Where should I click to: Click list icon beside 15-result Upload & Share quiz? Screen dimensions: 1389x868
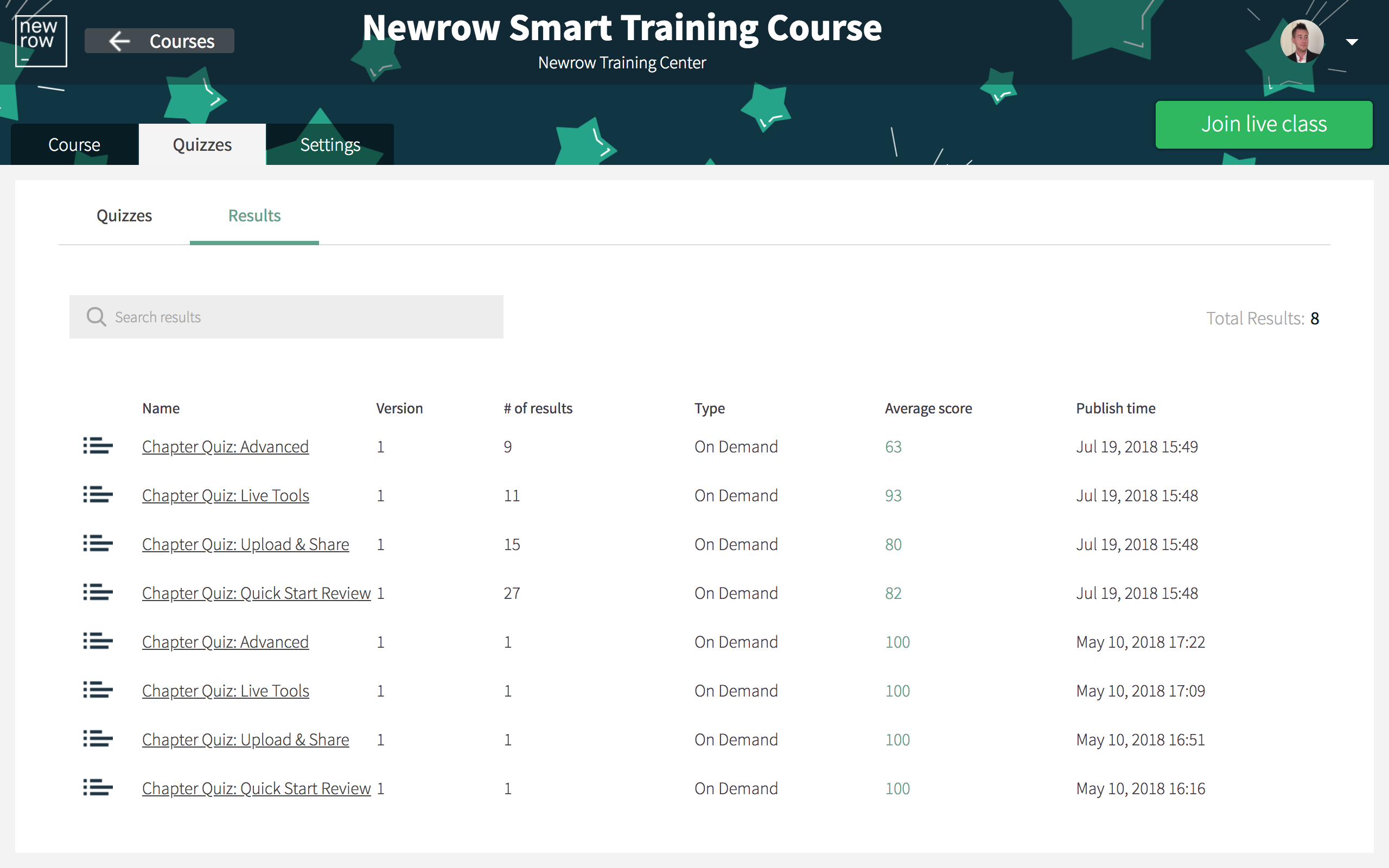tap(98, 544)
